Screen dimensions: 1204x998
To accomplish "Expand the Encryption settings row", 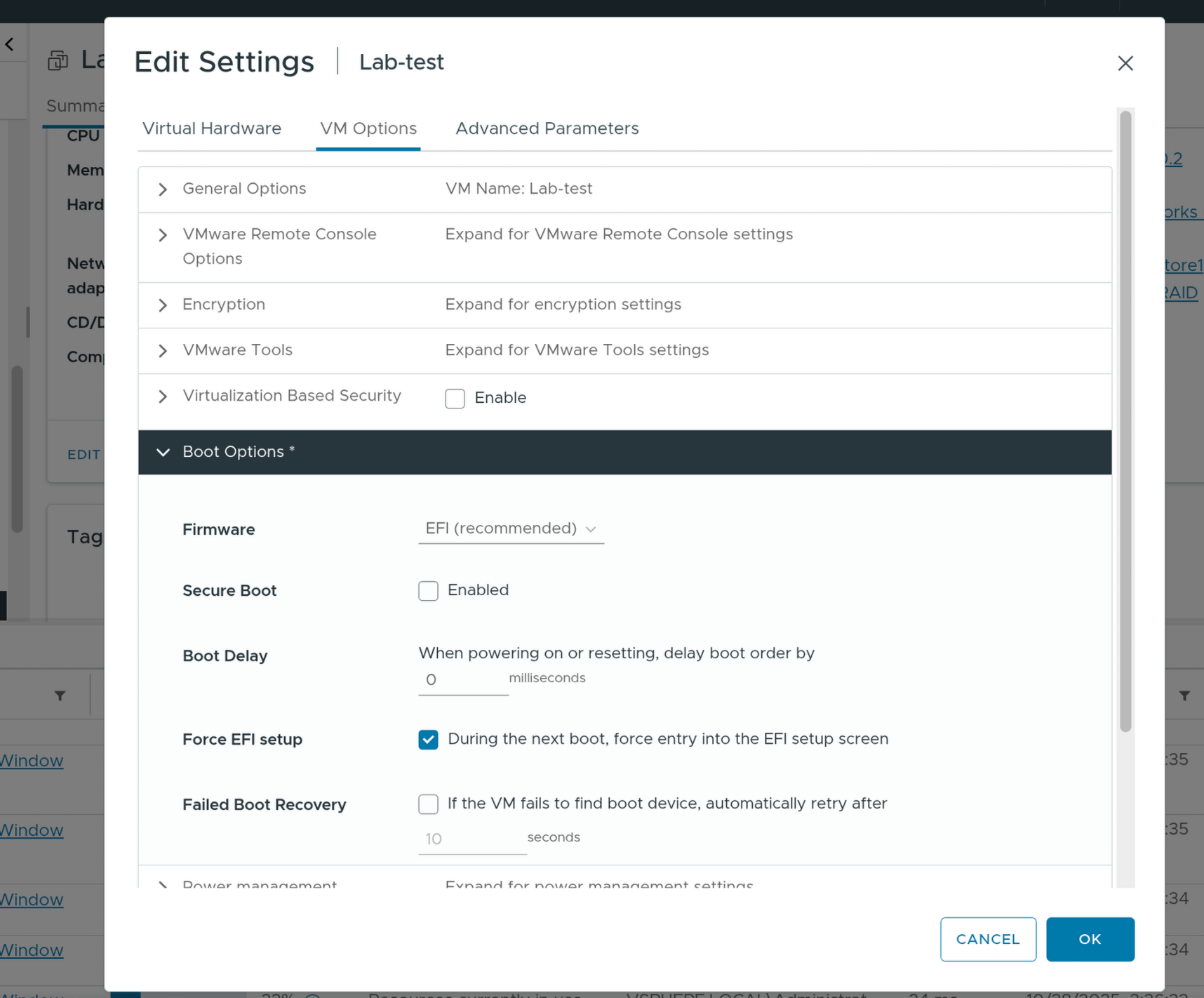I will [163, 305].
